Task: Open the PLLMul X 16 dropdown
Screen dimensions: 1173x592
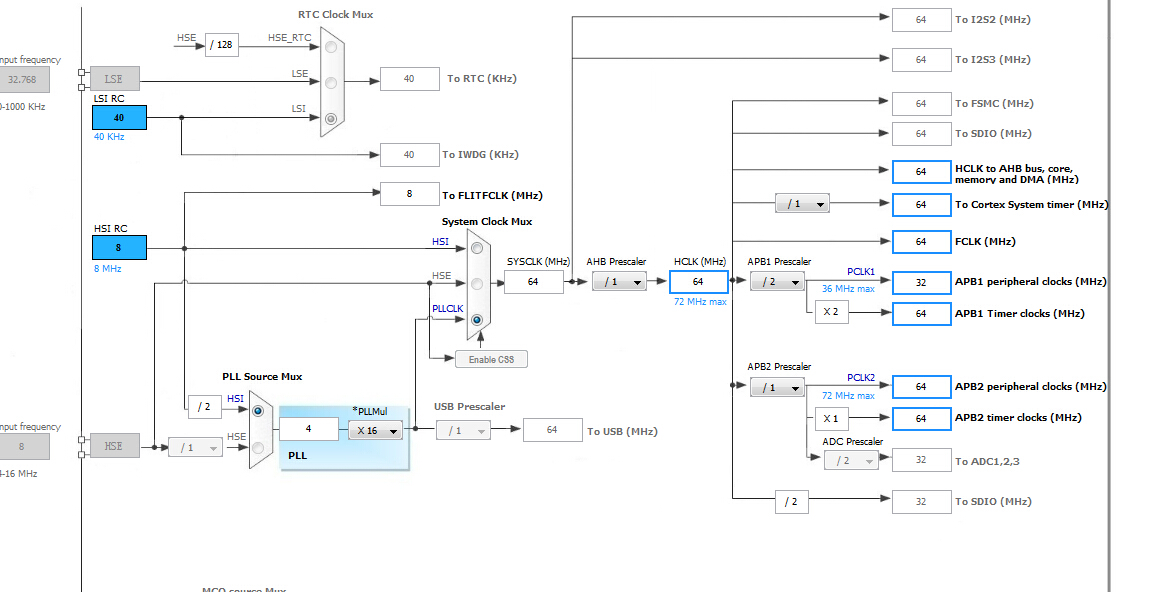Action: point(376,430)
